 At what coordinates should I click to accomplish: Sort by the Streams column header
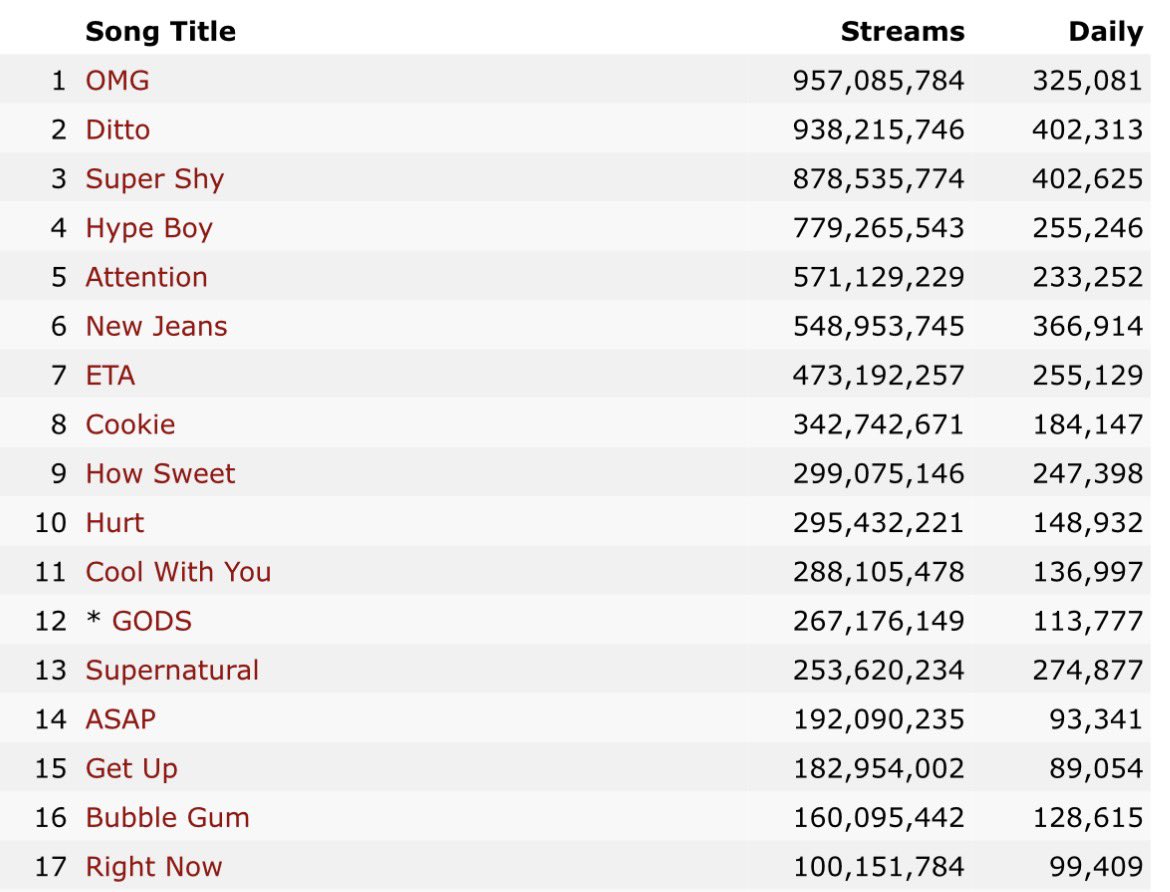(903, 31)
